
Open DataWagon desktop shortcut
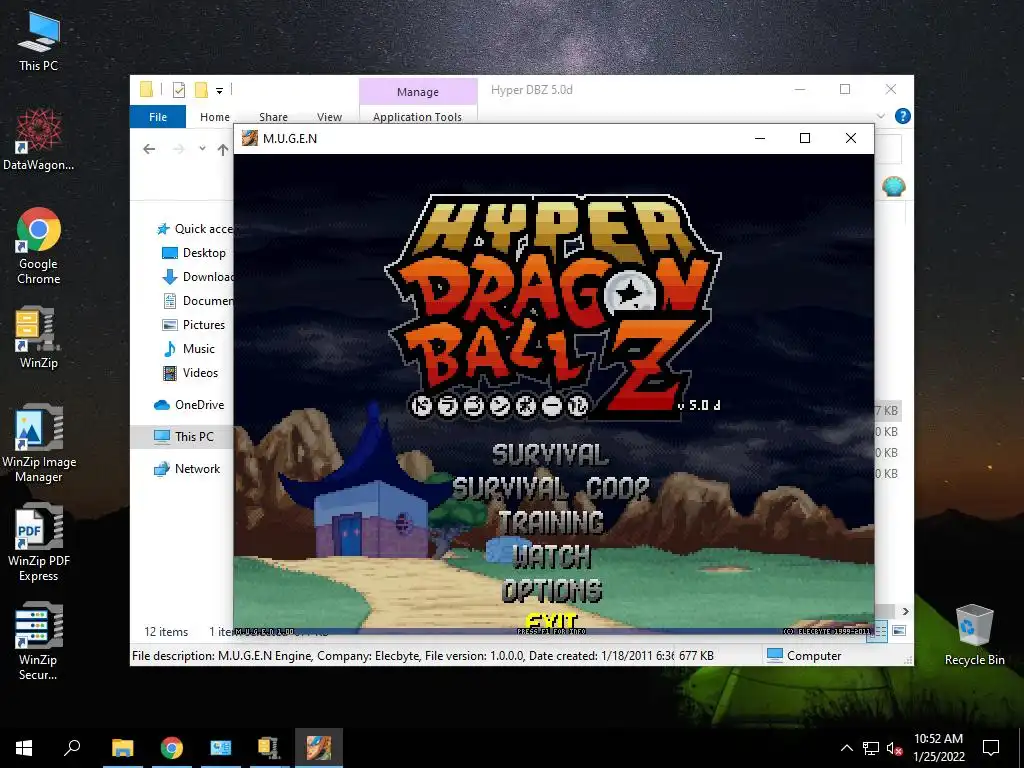click(39, 140)
